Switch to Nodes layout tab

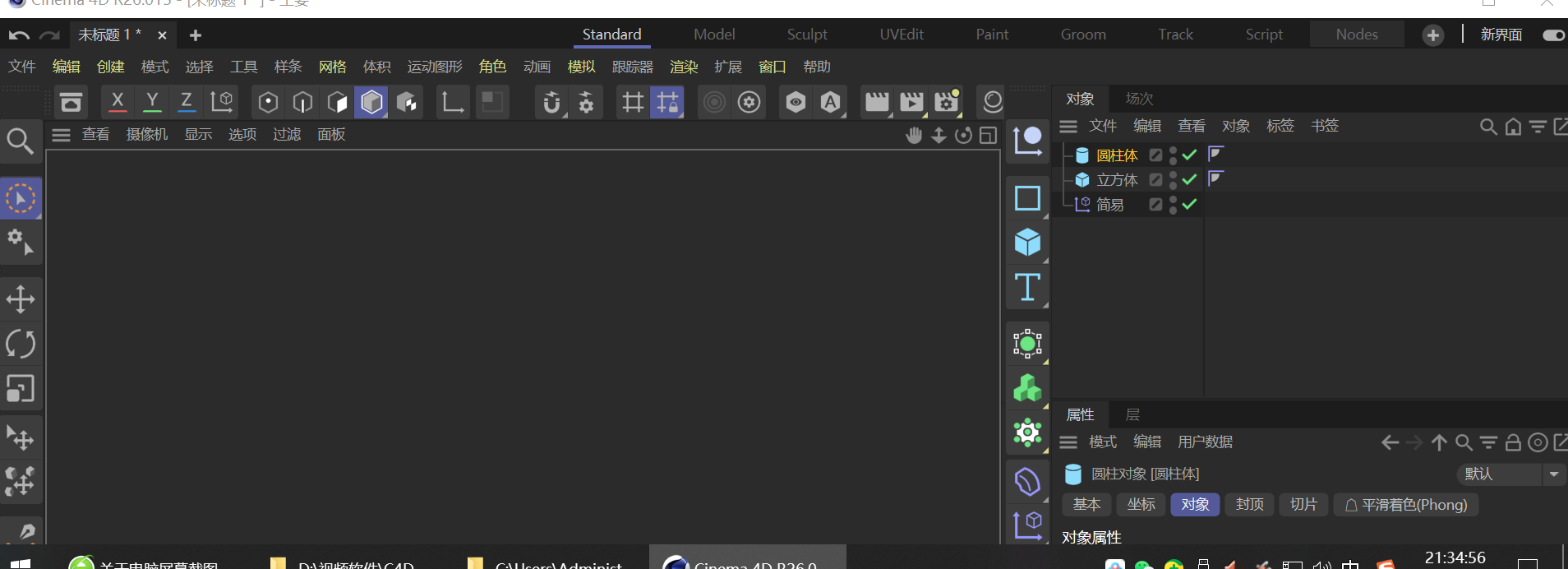1357,35
